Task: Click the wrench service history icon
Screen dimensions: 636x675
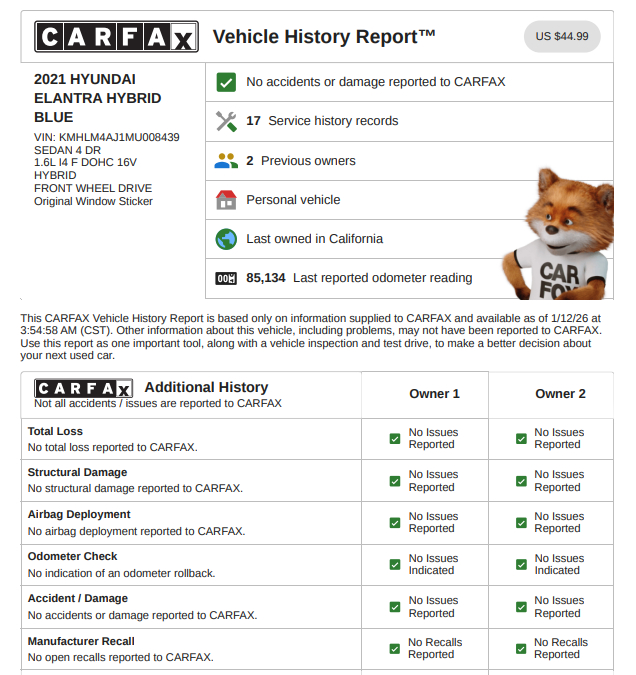Action: click(226, 121)
